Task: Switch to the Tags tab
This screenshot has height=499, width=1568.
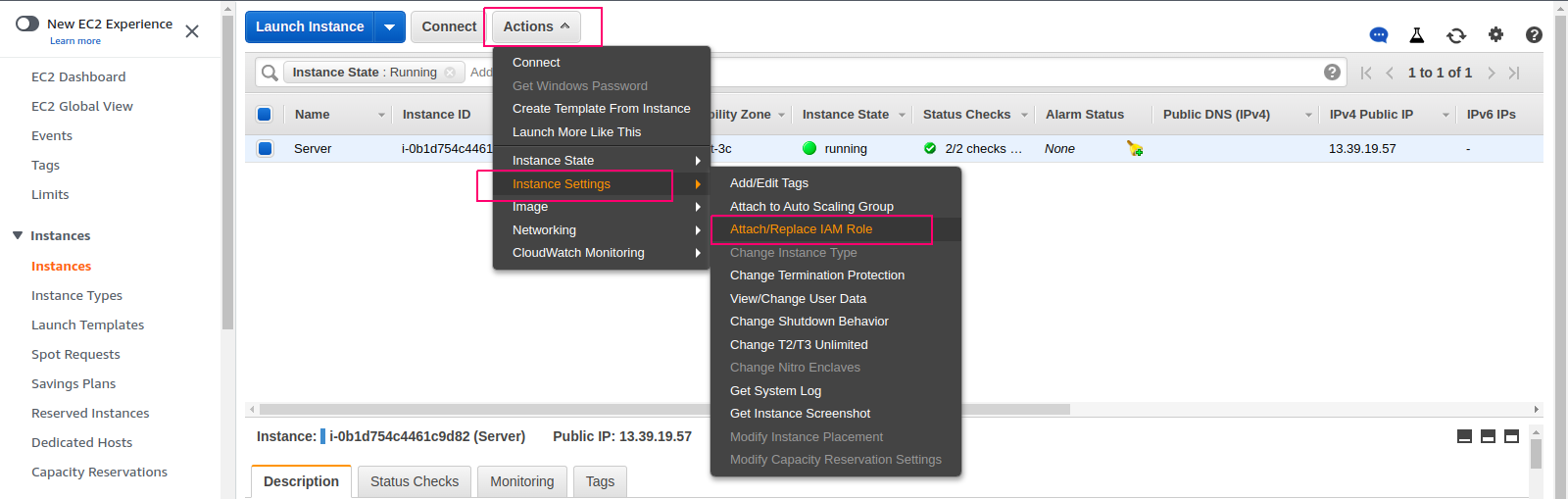Action: [600, 481]
